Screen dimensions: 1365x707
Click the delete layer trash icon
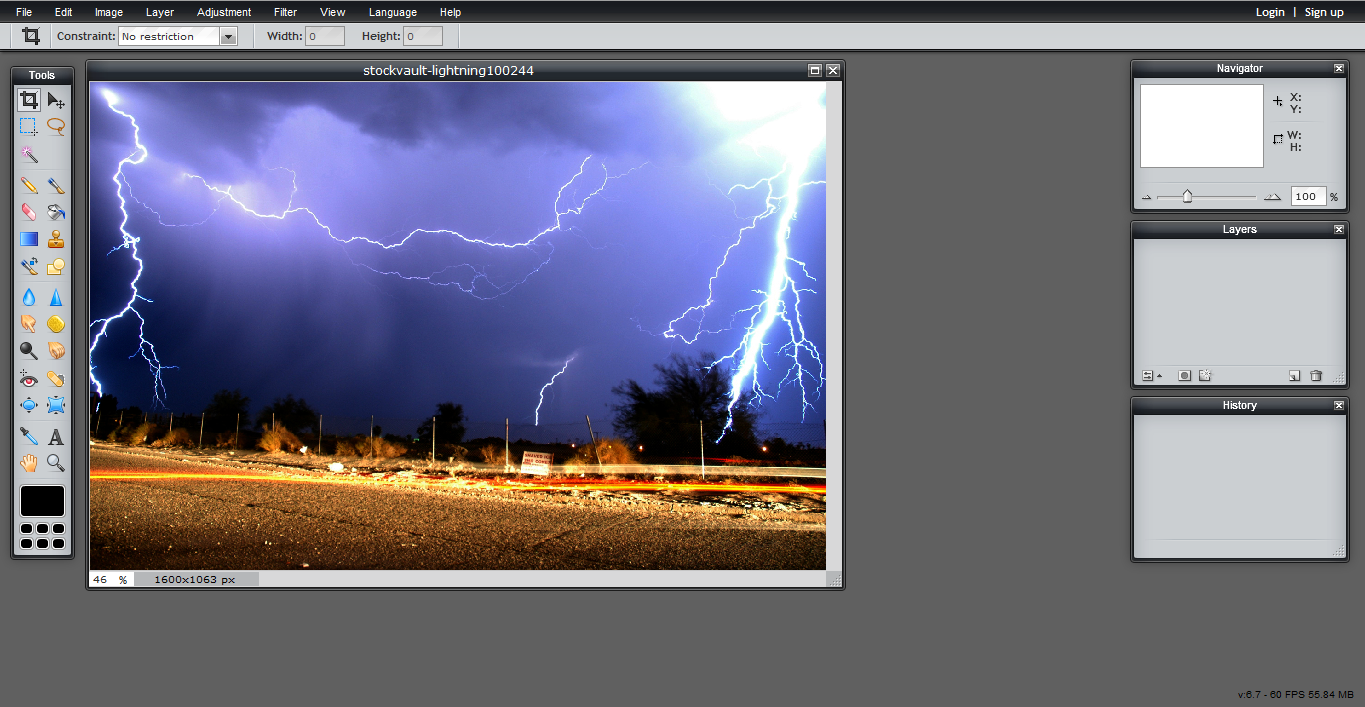(1316, 375)
